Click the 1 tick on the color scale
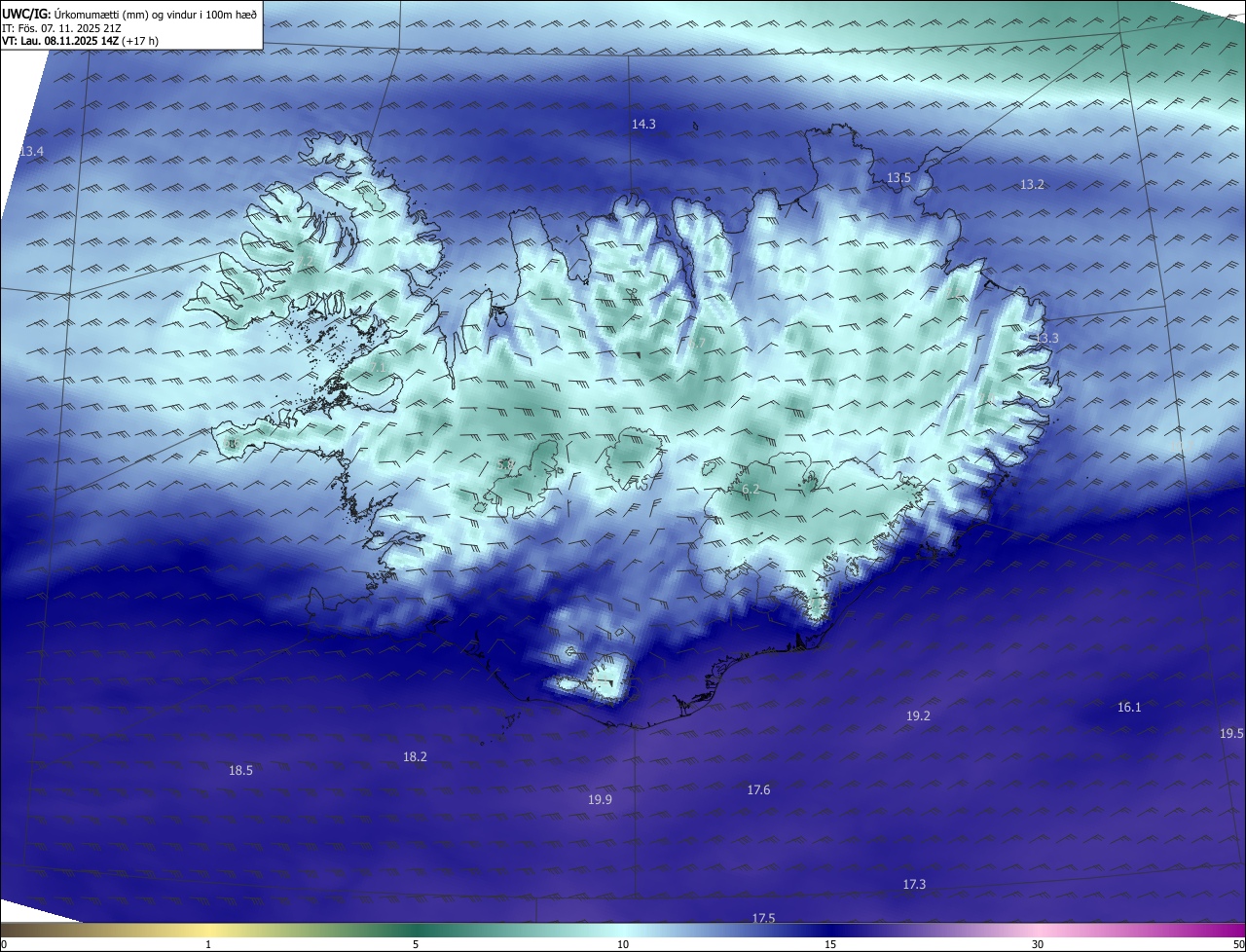The height and width of the screenshot is (952, 1246). tap(208, 944)
